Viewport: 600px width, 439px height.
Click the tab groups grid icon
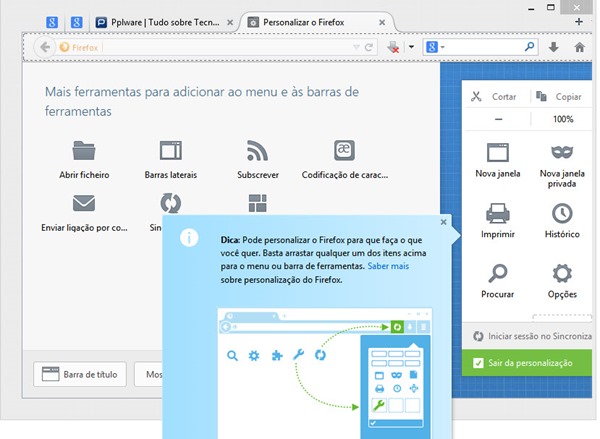coord(258,203)
